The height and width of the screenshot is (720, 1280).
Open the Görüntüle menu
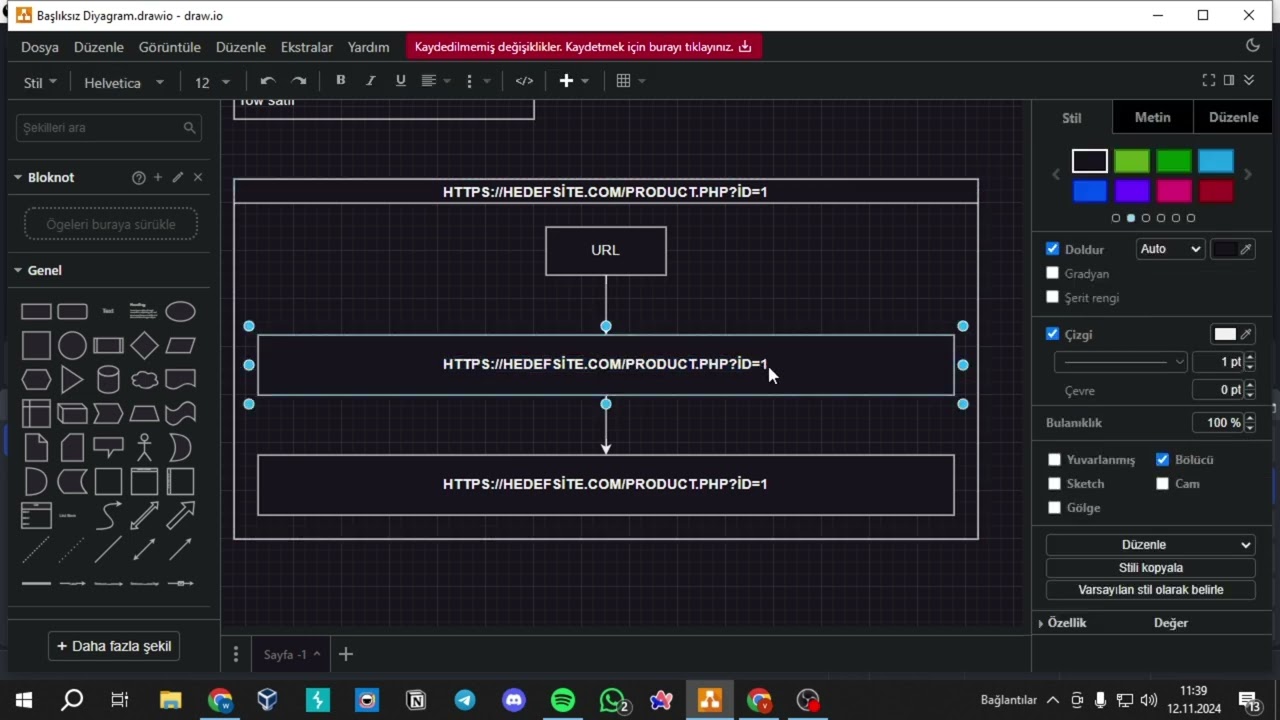pyautogui.click(x=170, y=47)
